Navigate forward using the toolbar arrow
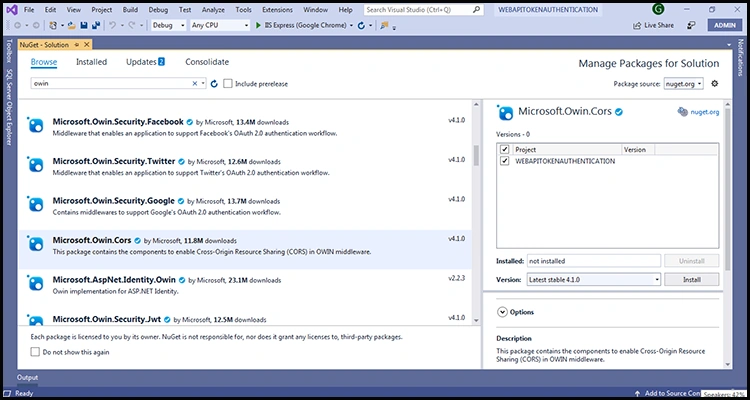Screen dimensions: 750x400 [36, 25]
